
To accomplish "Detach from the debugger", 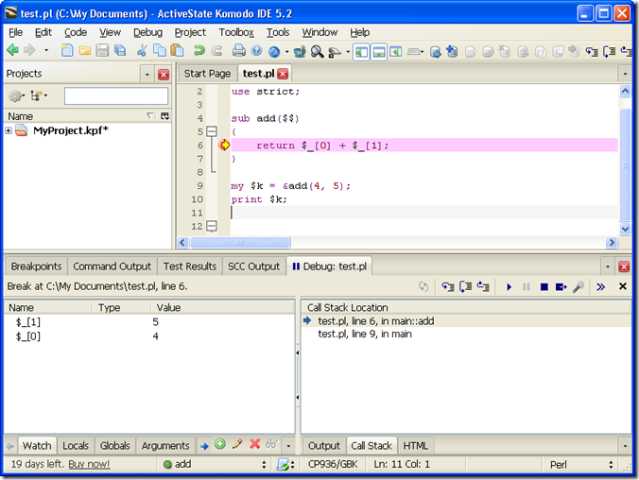I will point(561,287).
